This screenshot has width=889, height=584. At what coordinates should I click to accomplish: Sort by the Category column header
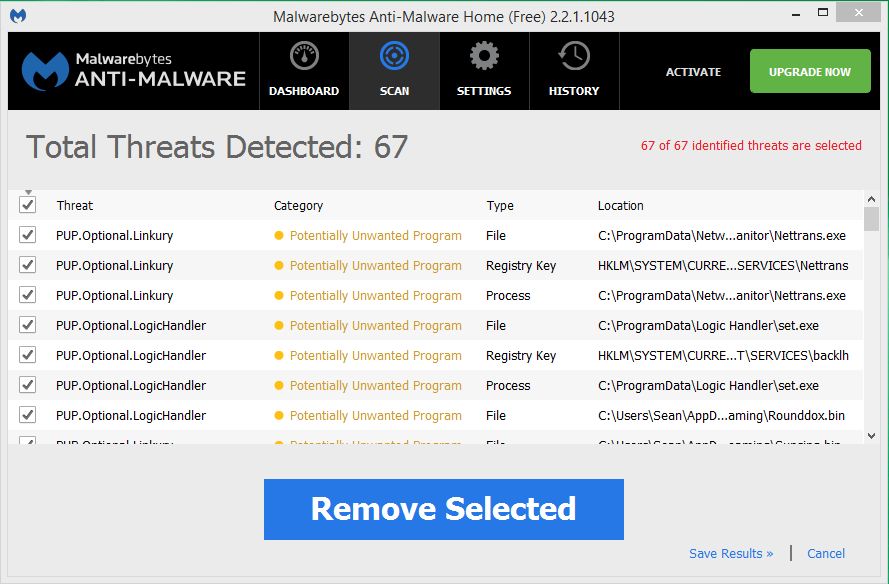298,205
